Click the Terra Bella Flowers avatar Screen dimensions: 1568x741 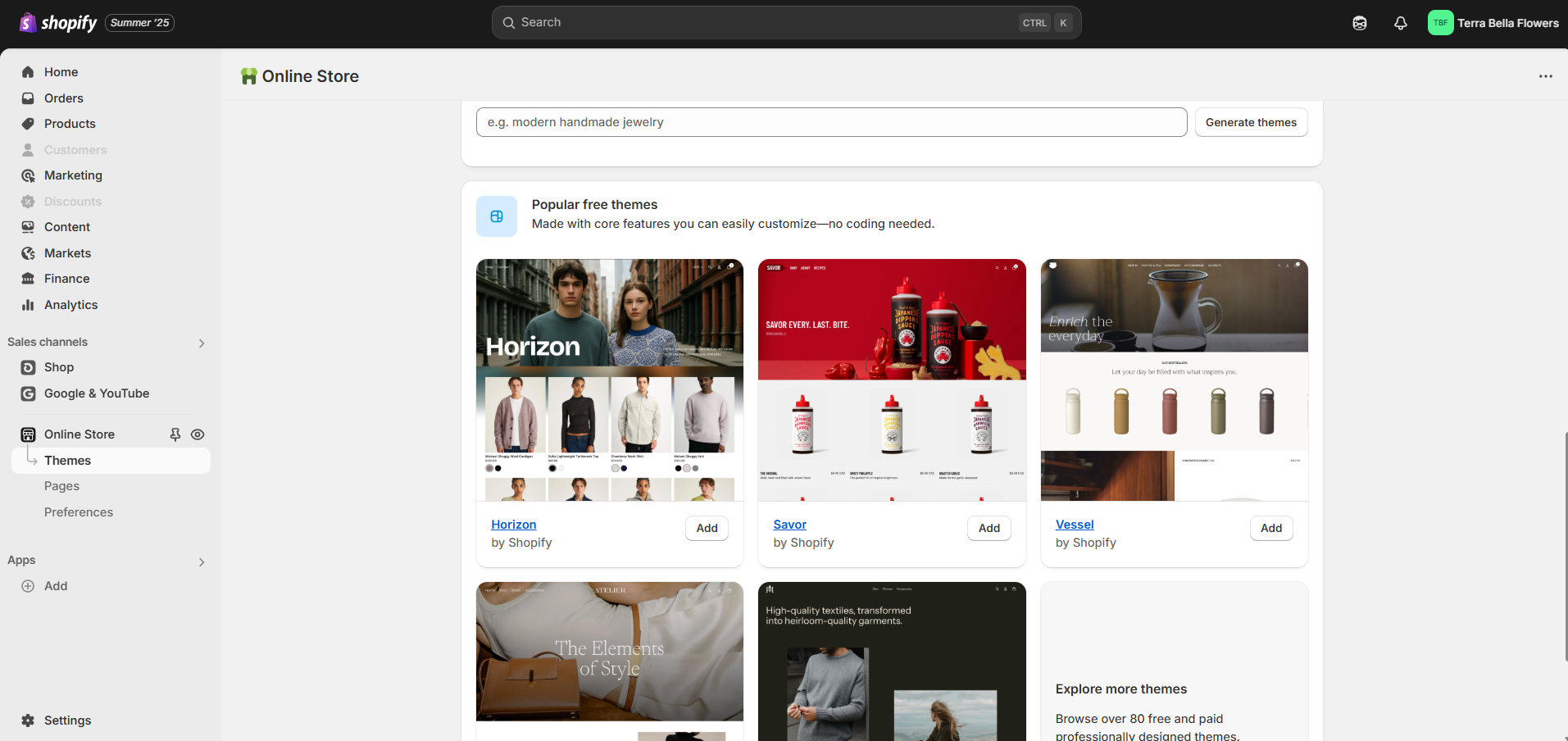(1440, 23)
